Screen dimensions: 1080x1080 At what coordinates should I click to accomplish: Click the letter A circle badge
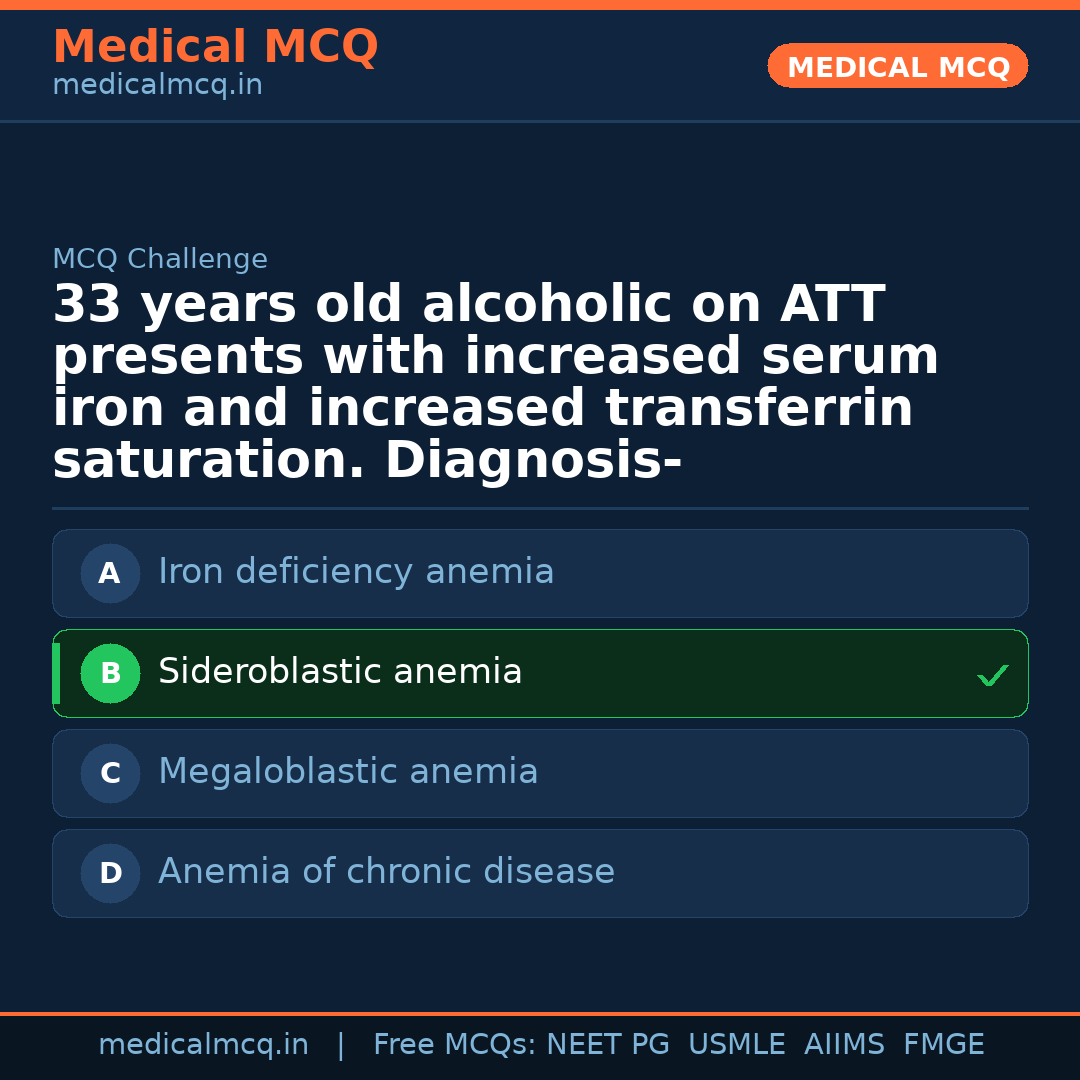click(110, 574)
